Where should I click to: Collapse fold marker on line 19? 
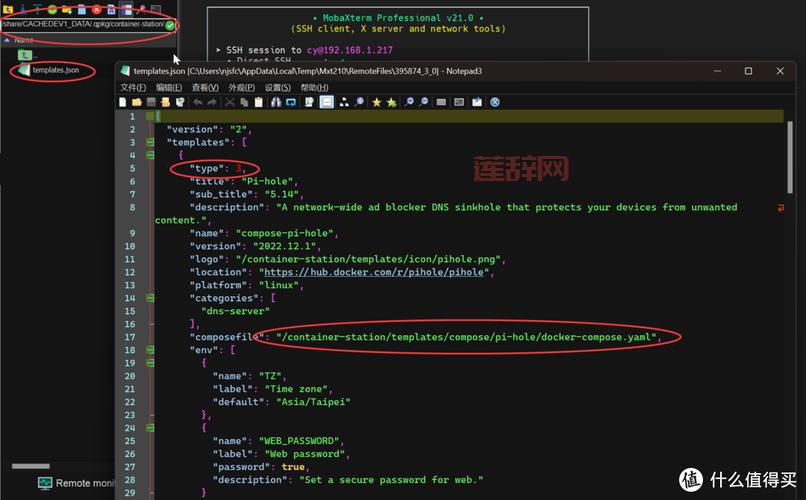pyautogui.click(x=150, y=363)
